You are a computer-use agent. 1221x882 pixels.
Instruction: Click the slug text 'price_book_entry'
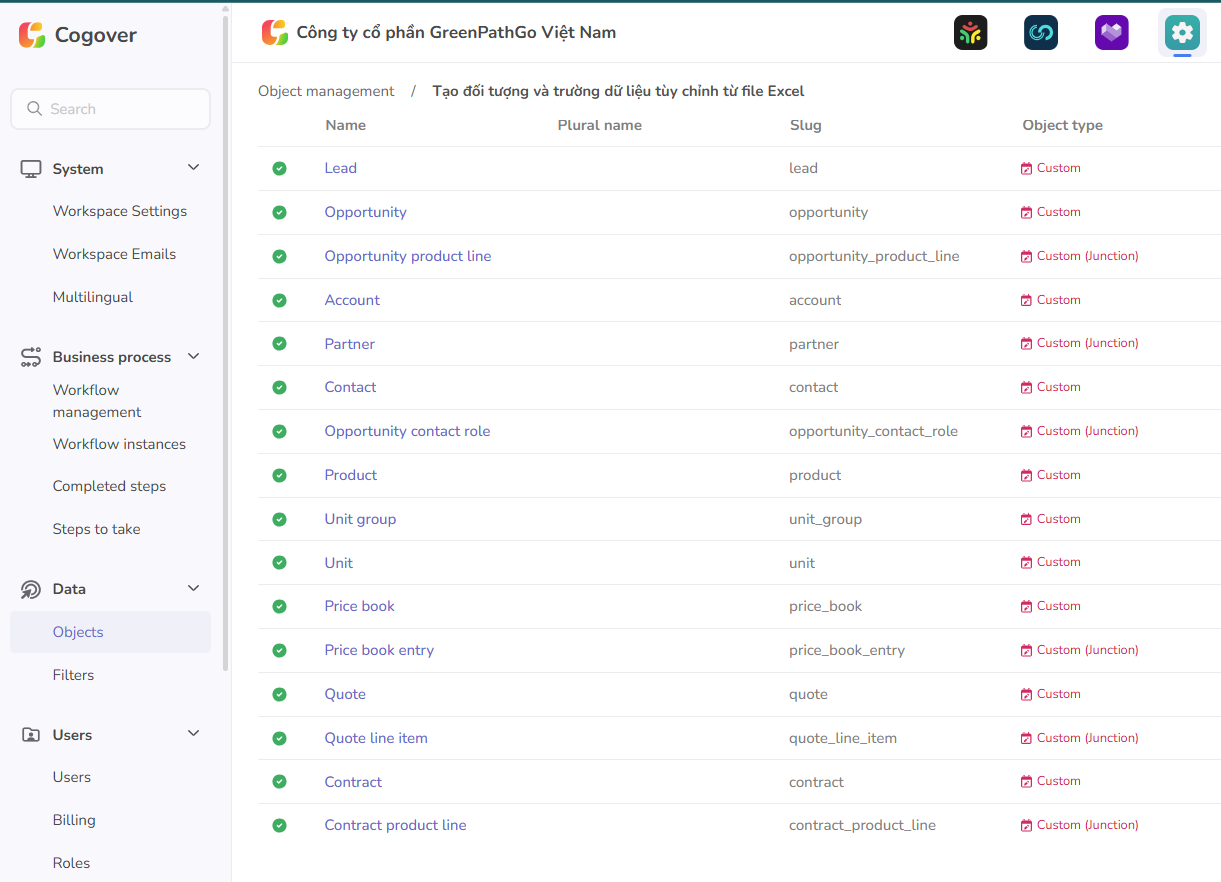(847, 650)
